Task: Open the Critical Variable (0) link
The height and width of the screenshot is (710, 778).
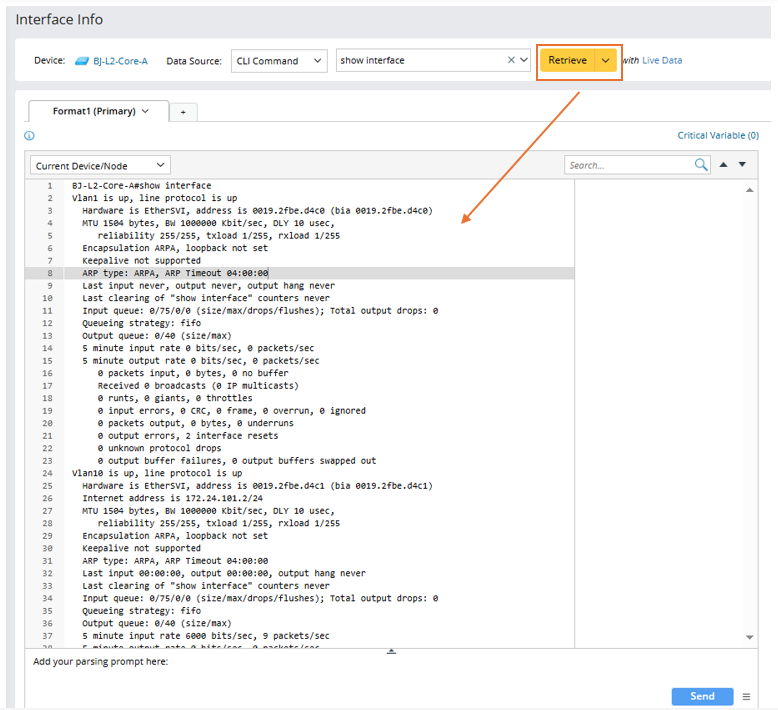Action: (x=718, y=135)
